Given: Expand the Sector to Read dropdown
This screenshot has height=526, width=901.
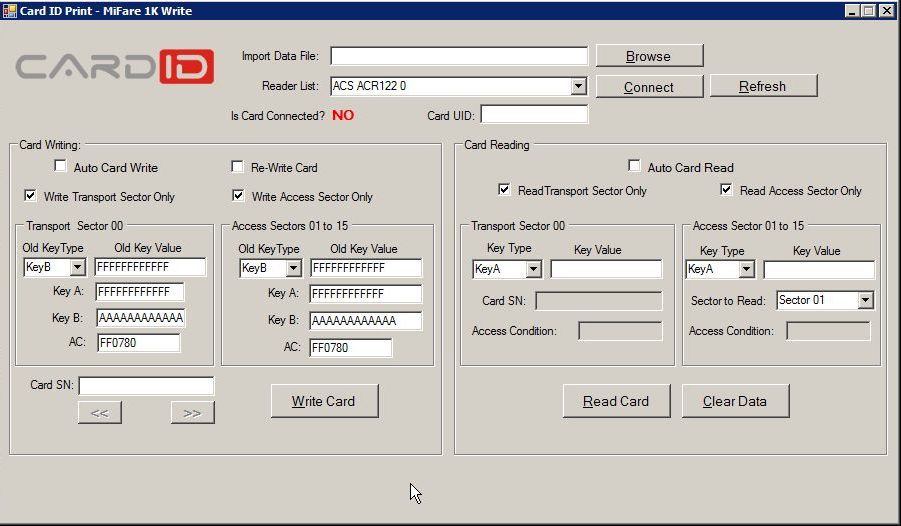Looking at the screenshot, I should [865, 300].
